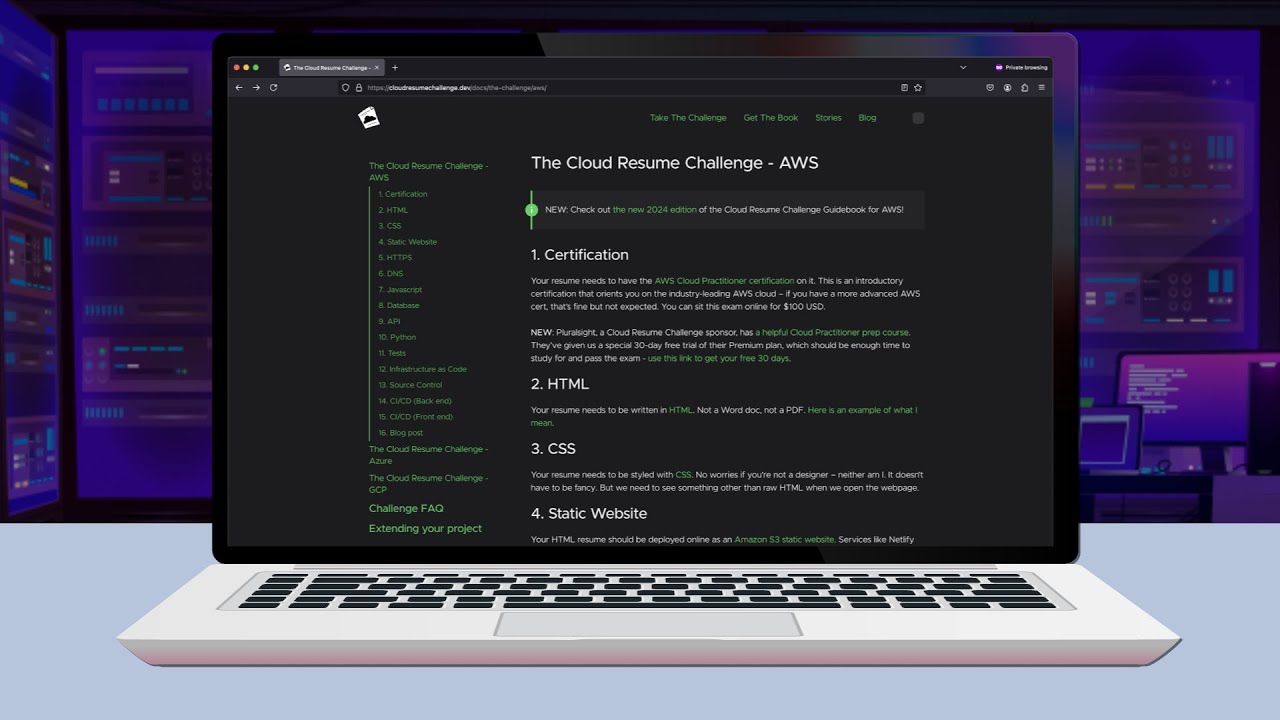Jump to 14. CI/CD (Back end) in sidebar
Viewport: 1280px width, 720px height.
[x=415, y=401]
